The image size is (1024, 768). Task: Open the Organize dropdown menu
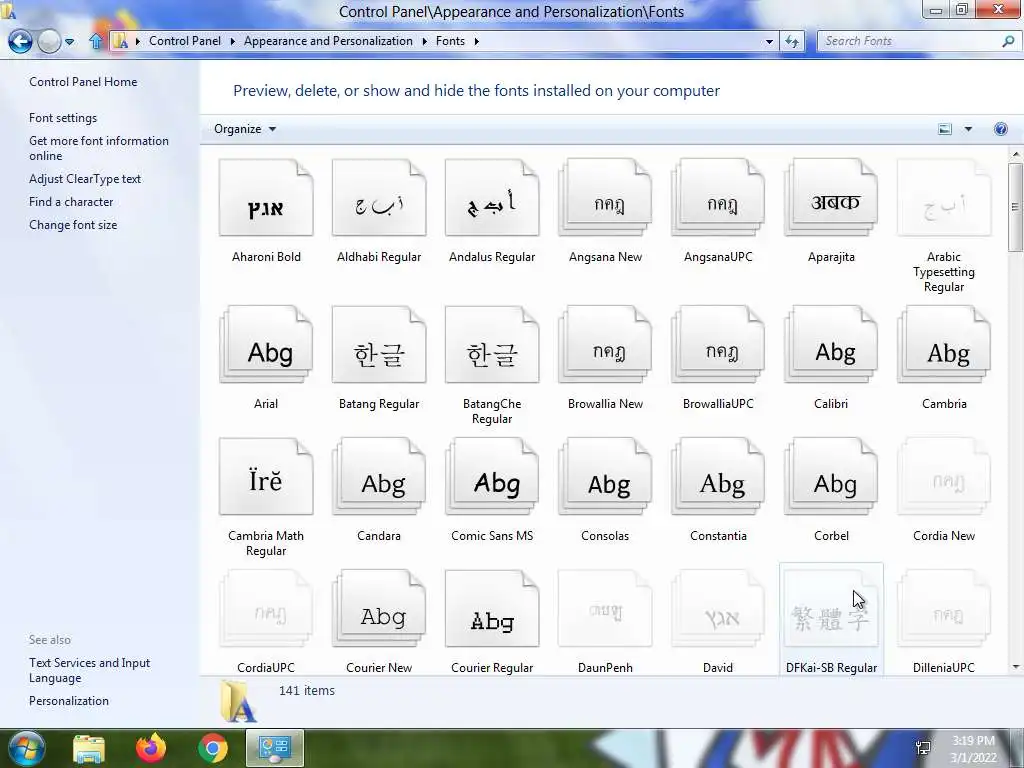pos(245,129)
